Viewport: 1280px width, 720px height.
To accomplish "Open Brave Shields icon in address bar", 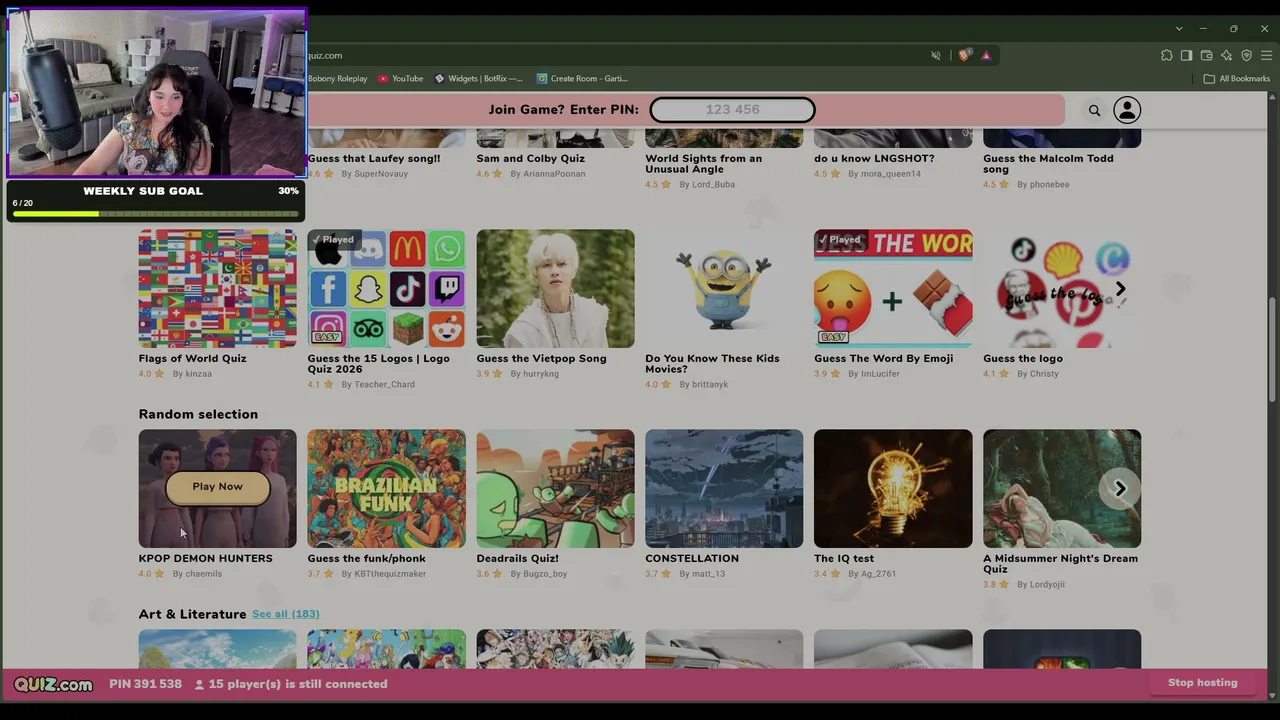I will click(x=964, y=55).
